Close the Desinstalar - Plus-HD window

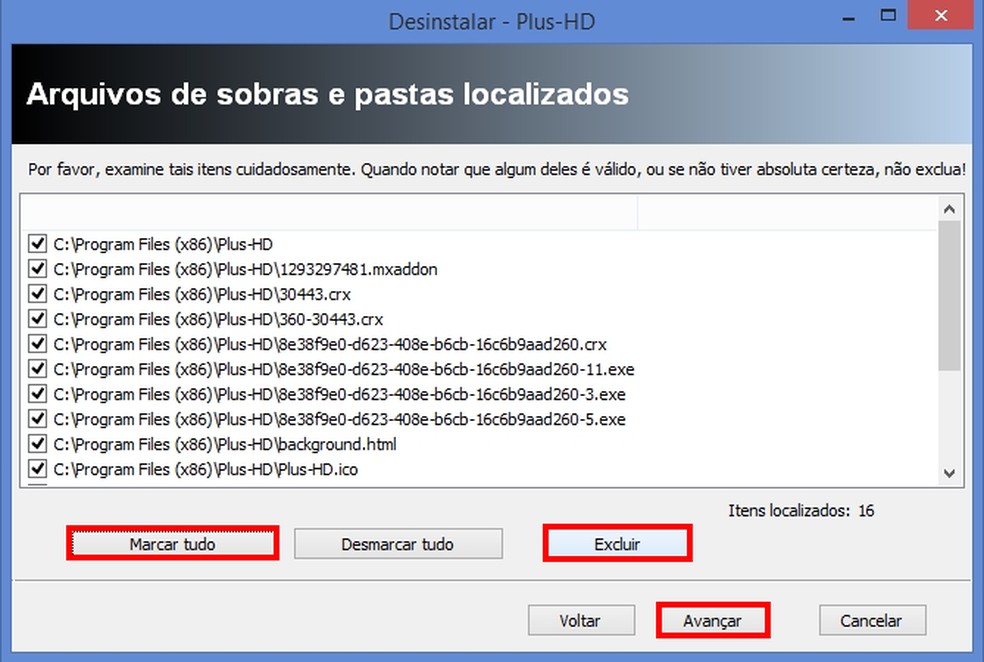[x=940, y=16]
